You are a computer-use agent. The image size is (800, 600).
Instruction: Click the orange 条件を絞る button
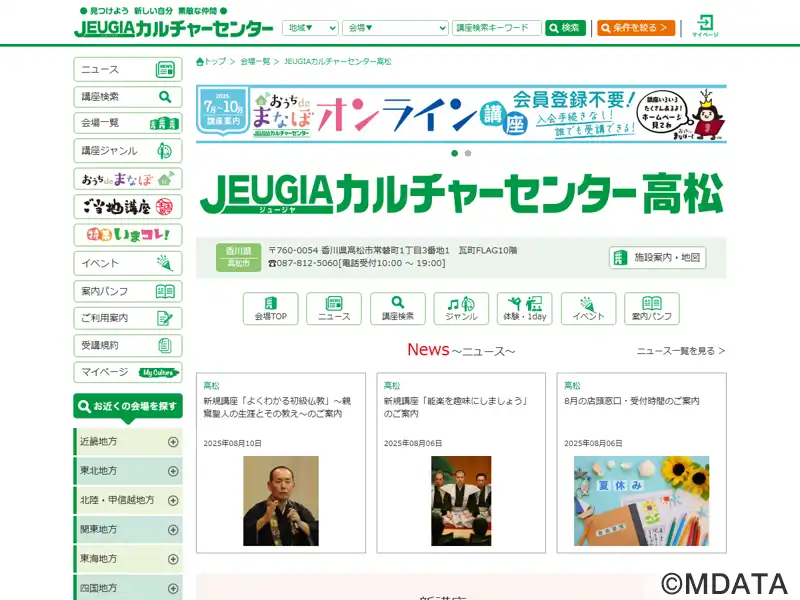pyautogui.click(x=636, y=28)
